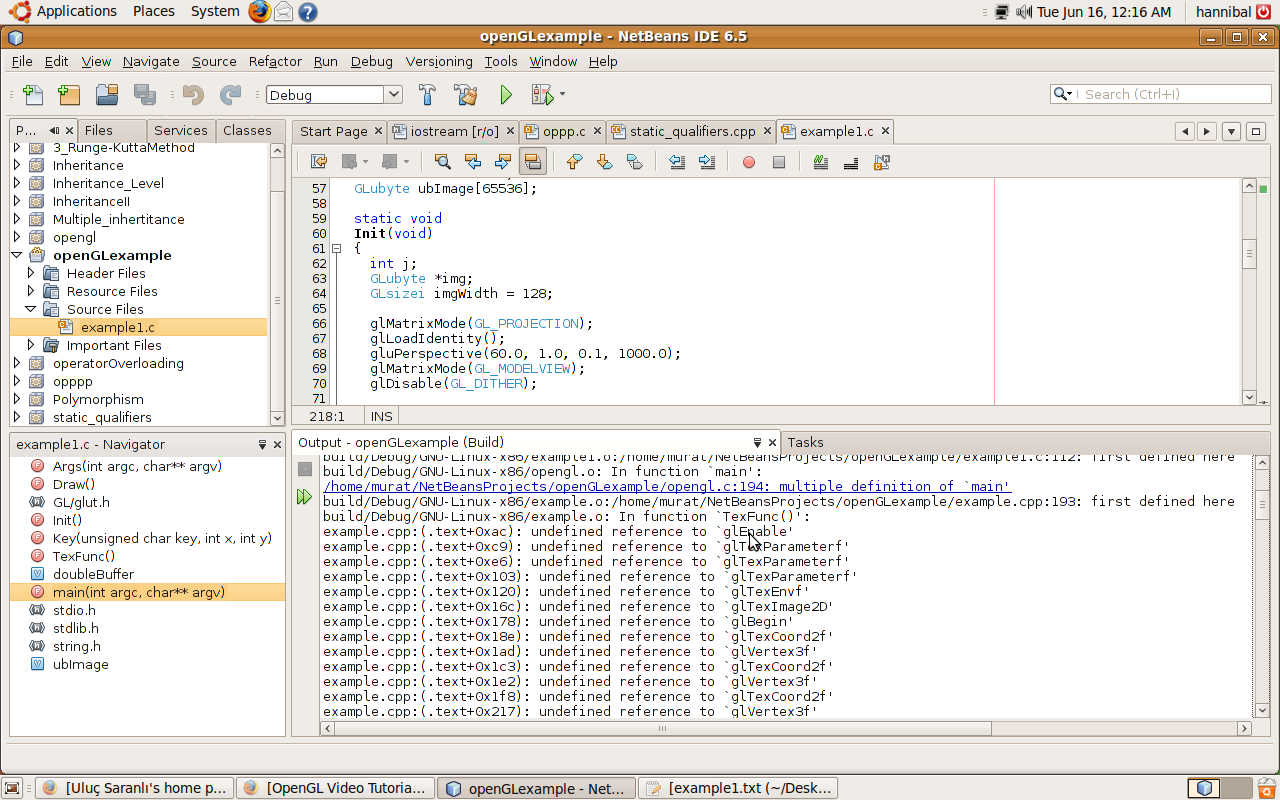Switch to the Start Page editor tab

pos(333,131)
